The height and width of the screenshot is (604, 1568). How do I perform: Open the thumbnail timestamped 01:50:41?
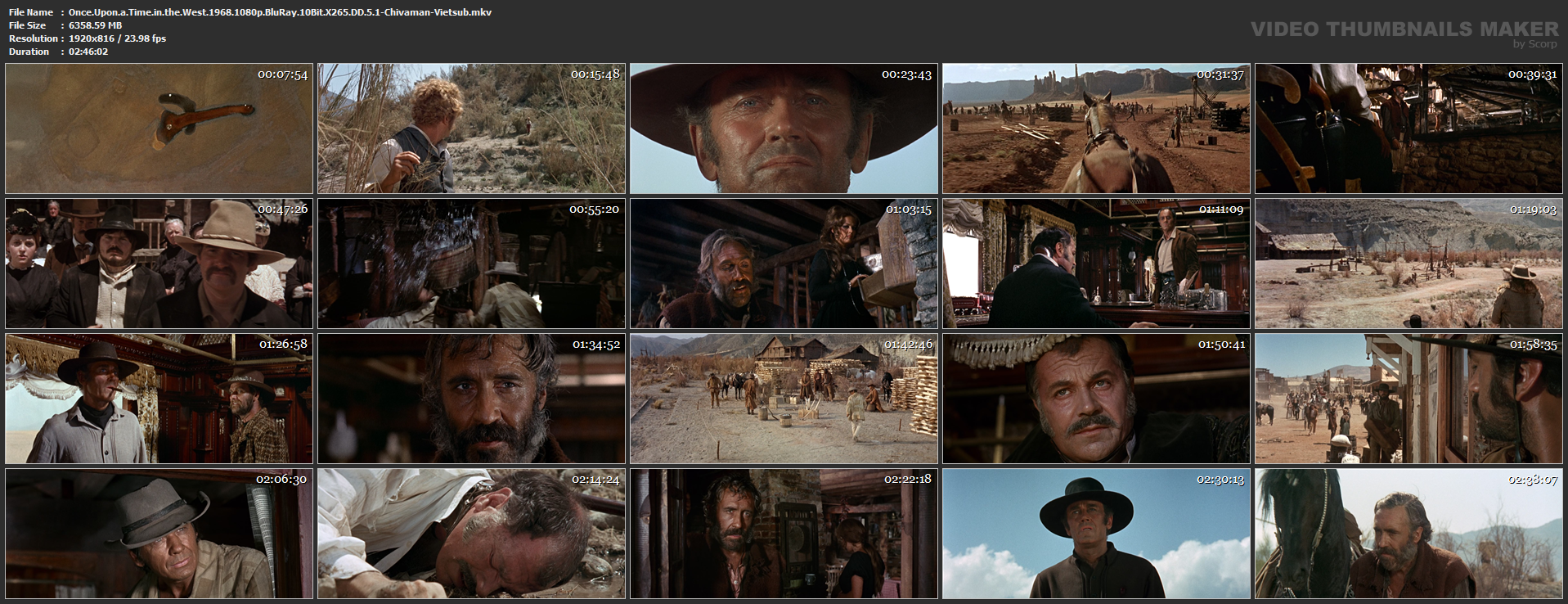click(x=1097, y=399)
